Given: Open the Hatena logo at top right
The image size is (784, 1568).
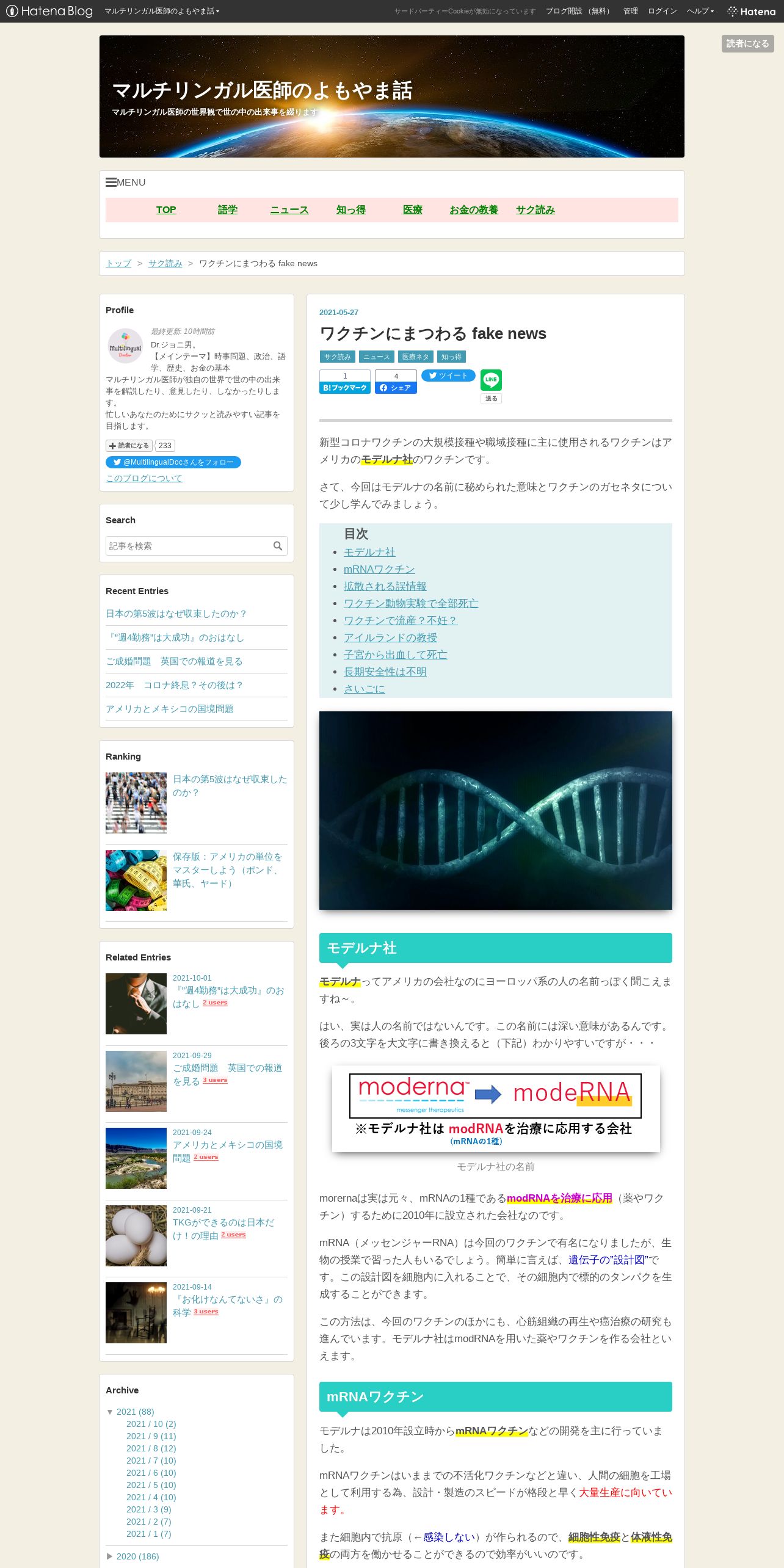Looking at the screenshot, I should (751, 11).
